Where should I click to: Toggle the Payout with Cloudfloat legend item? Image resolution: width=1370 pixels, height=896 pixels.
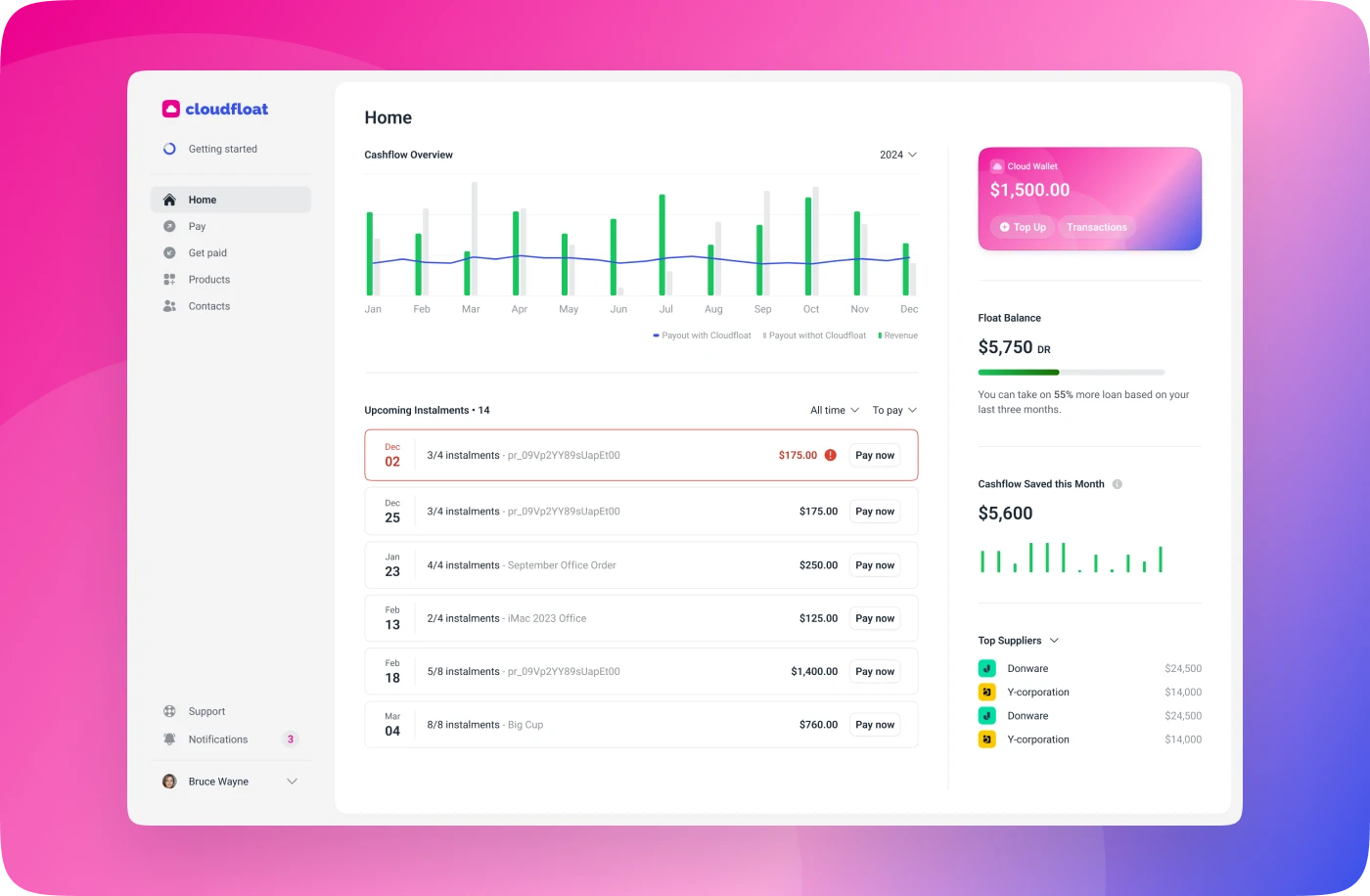coord(701,335)
